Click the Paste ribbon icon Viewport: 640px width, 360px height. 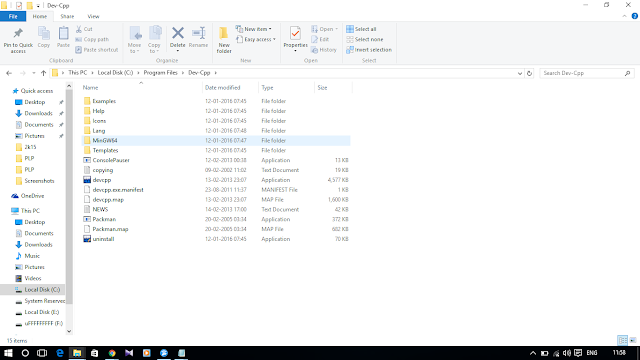(x=63, y=38)
